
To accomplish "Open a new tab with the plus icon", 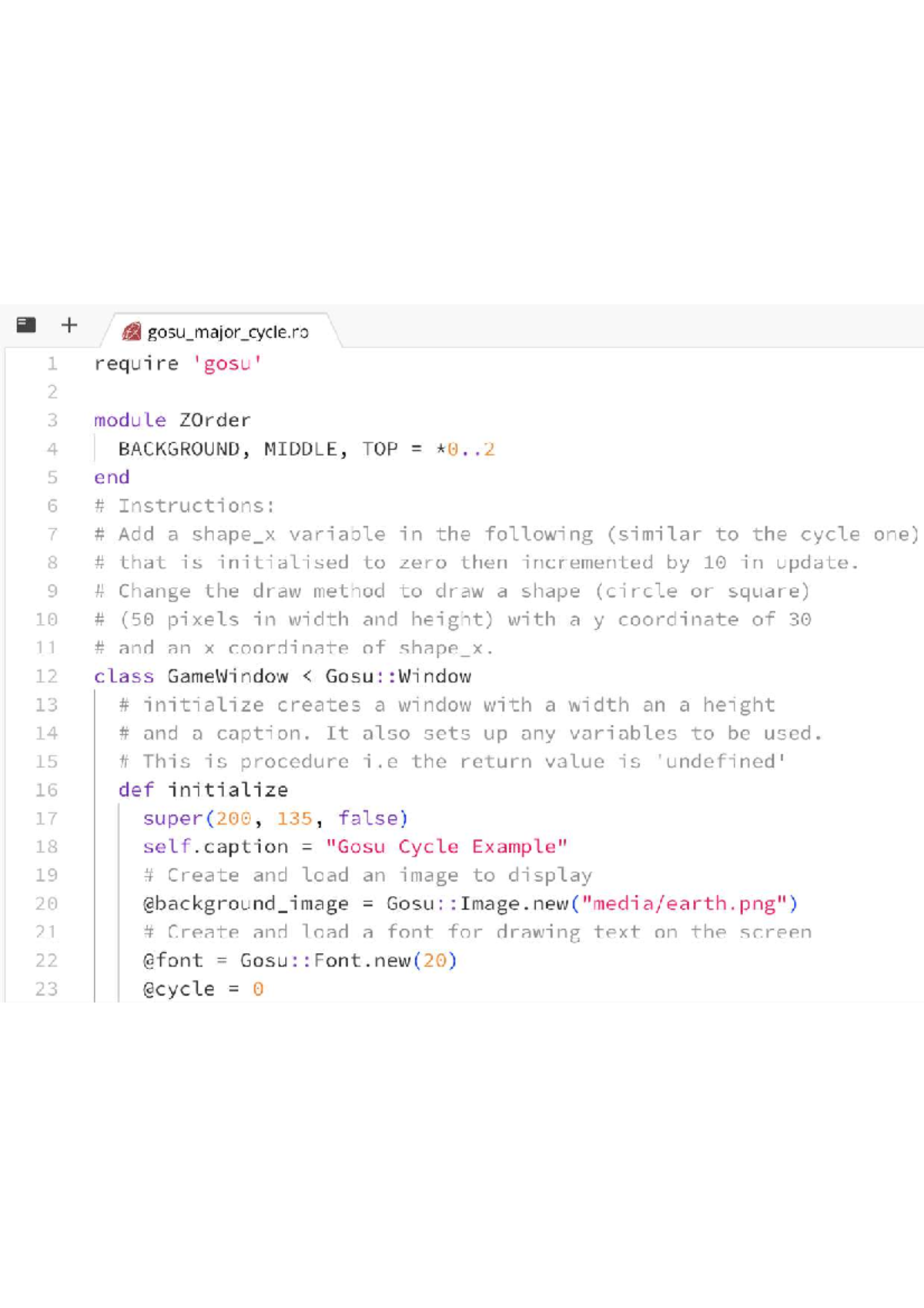I will (x=69, y=325).
